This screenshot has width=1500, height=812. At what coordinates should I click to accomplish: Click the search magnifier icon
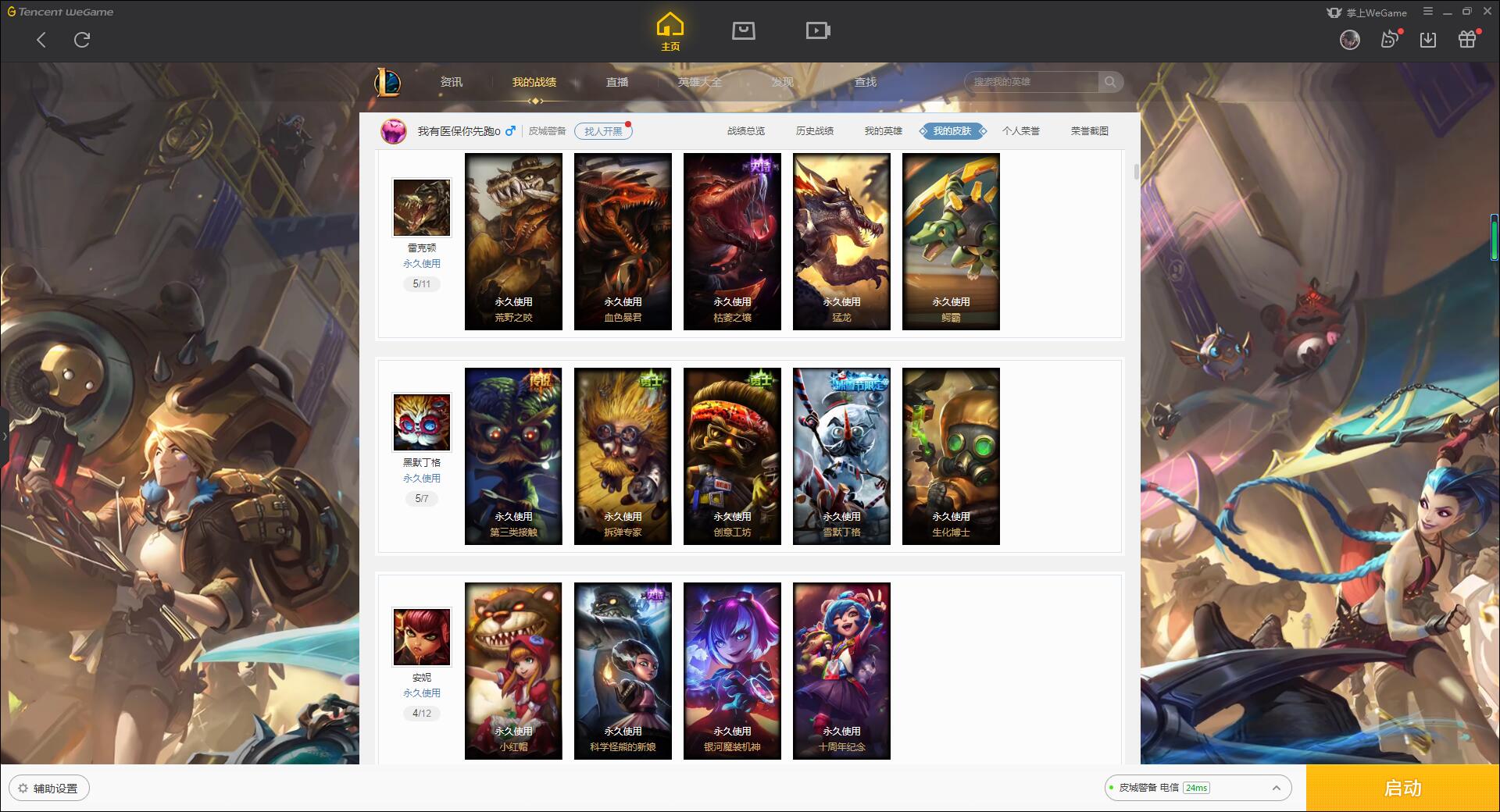coord(1110,82)
